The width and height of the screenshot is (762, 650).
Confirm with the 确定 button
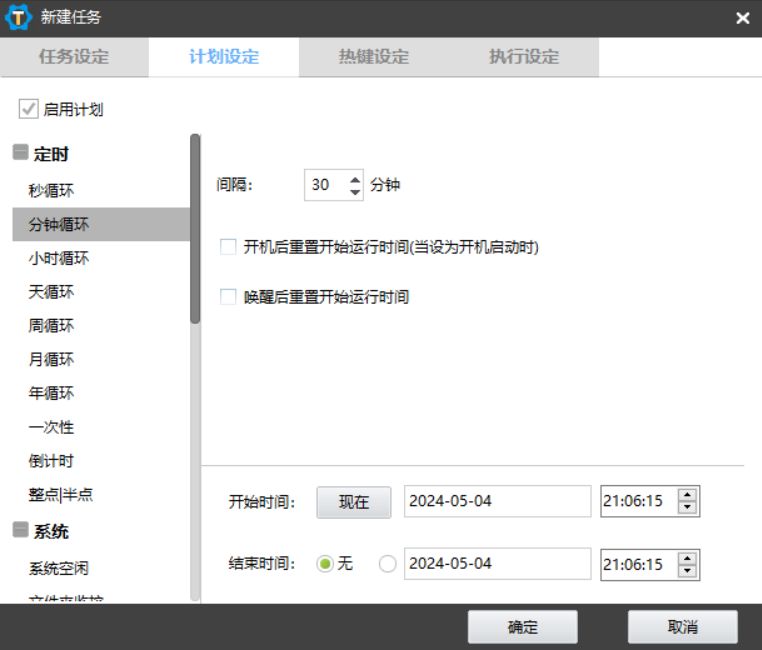522,627
